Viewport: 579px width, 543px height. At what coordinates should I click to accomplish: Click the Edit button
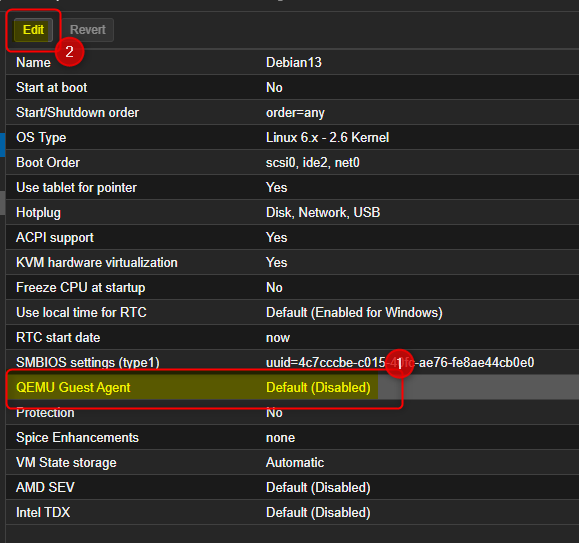pos(33,30)
